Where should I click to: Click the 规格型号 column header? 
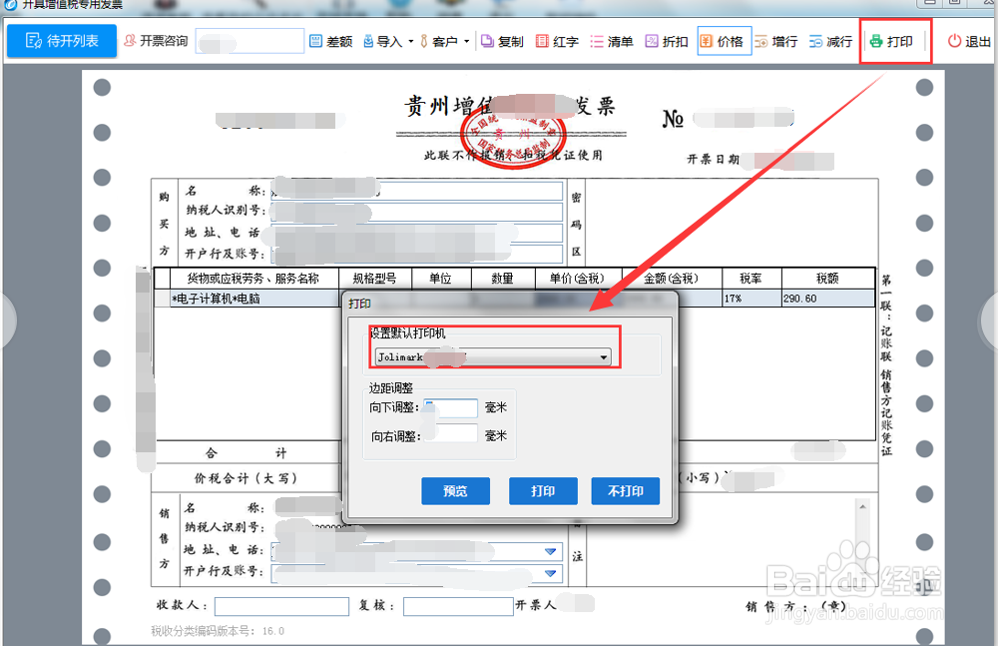[374, 278]
